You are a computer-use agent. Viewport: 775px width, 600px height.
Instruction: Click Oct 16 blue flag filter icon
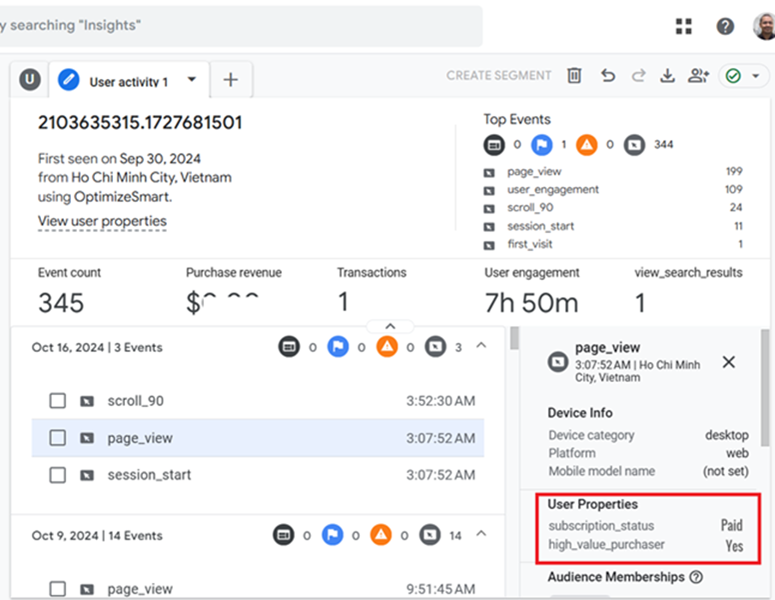click(x=338, y=347)
